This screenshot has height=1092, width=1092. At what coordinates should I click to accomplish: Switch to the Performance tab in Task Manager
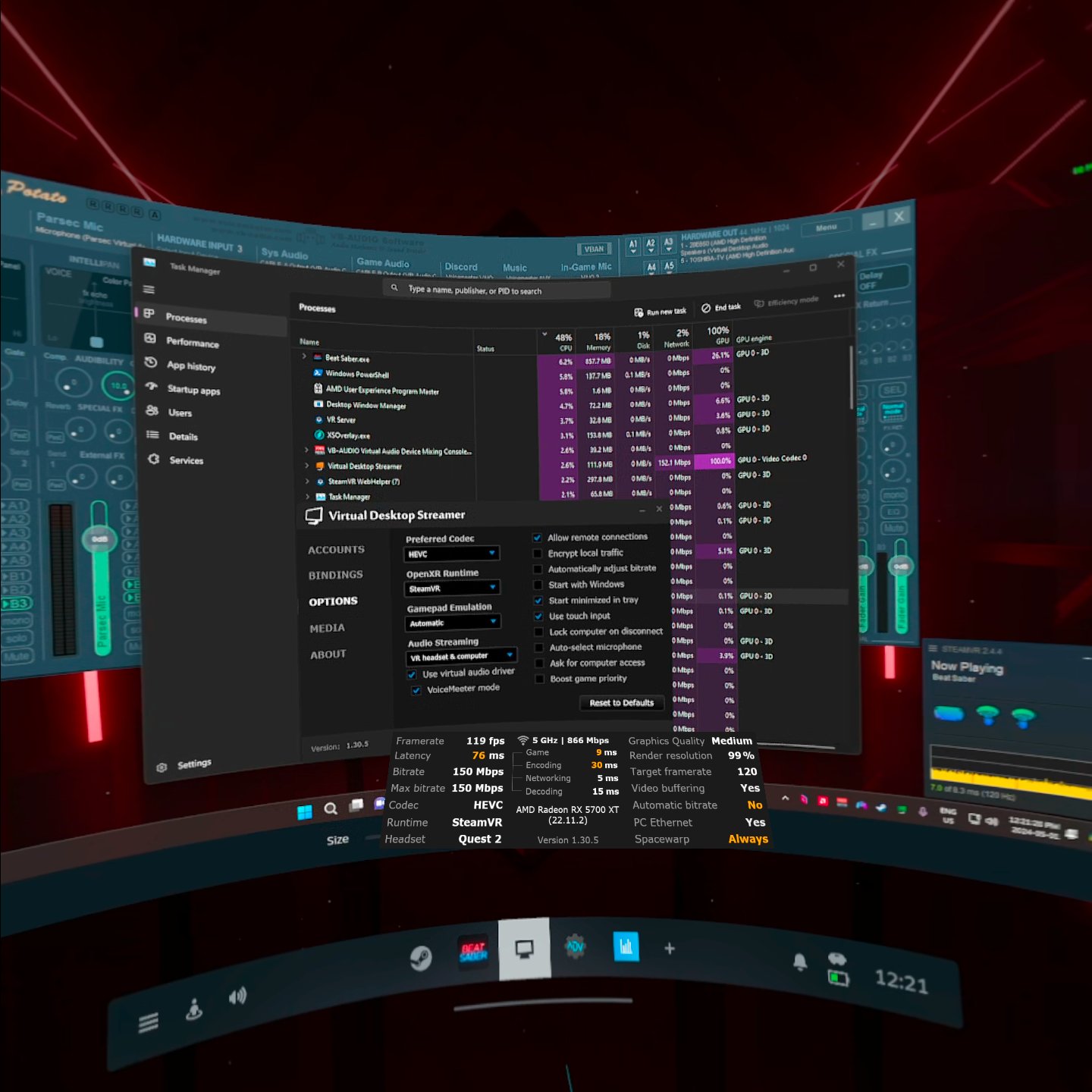click(192, 343)
